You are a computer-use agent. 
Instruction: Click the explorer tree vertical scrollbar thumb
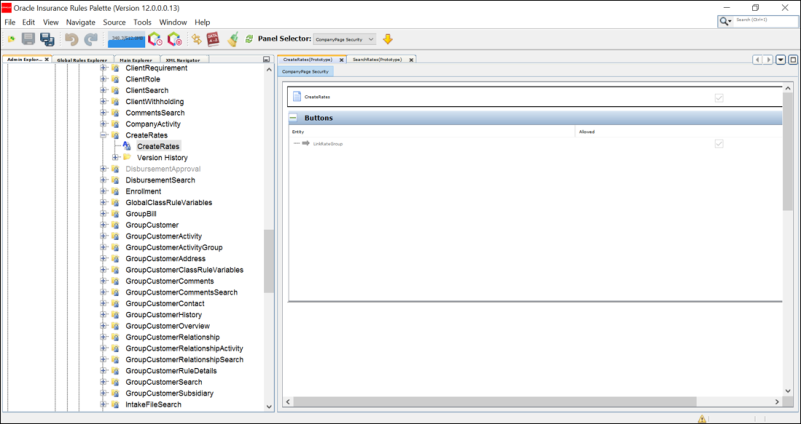point(269,261)
